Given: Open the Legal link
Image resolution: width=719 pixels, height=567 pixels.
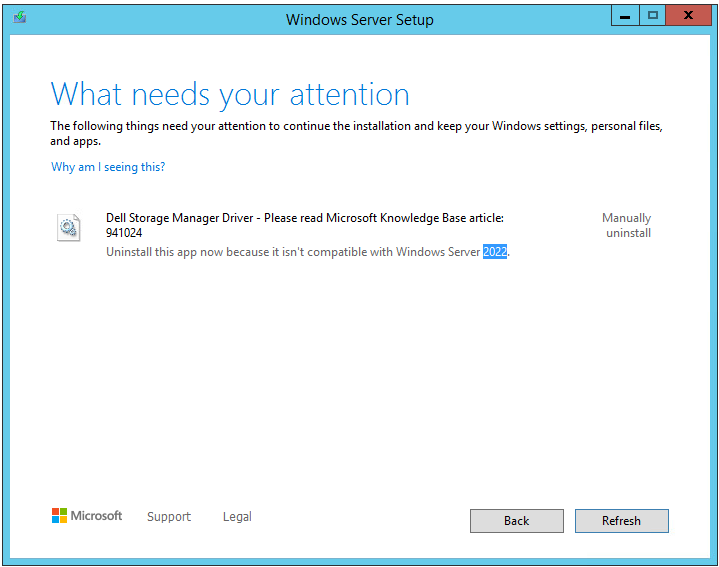Looking at the screenshot, I should pyautogui.click(x=237, y=517).
